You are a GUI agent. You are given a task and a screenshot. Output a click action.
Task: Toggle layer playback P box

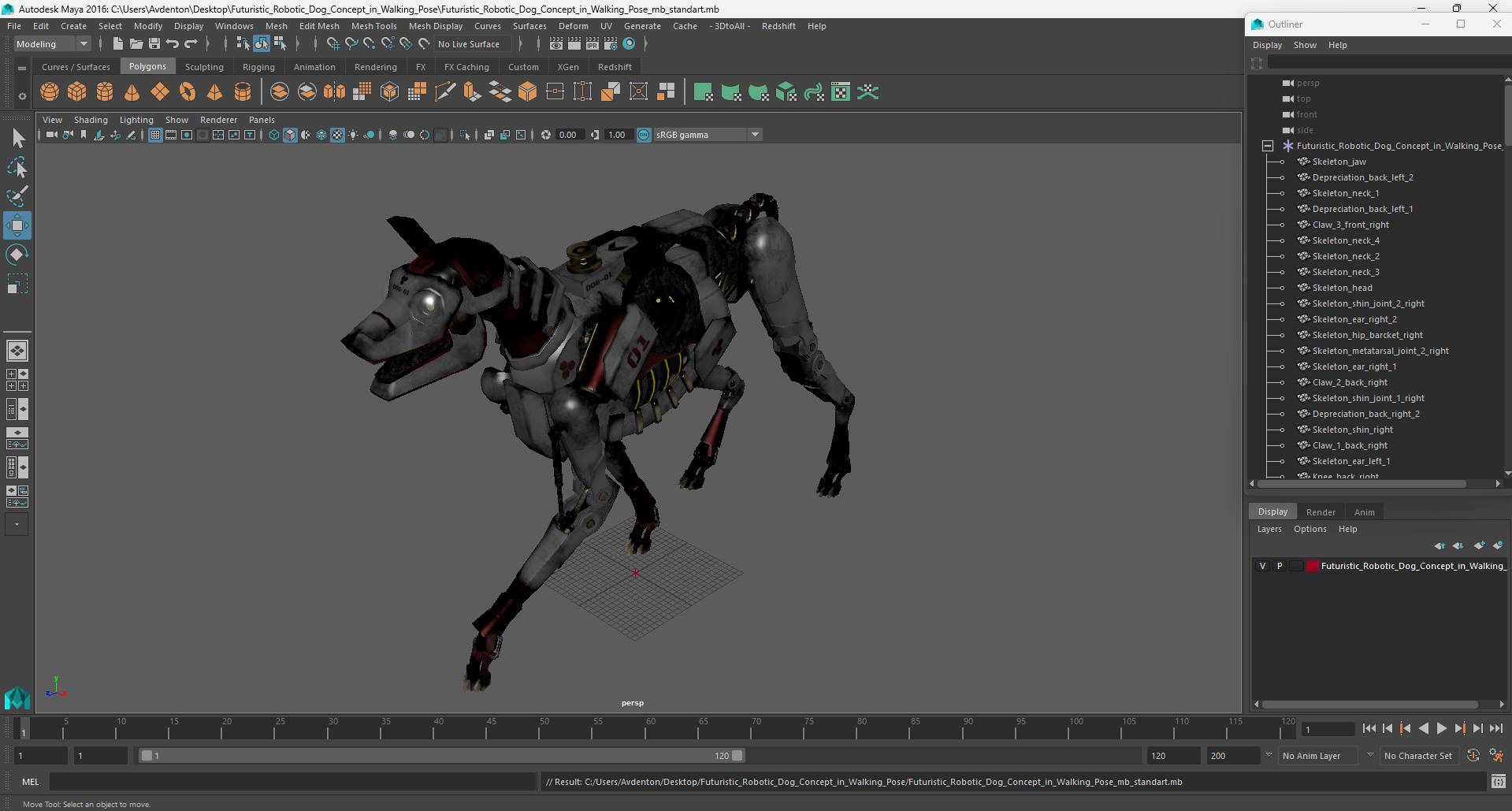[x=1280, y=566]
